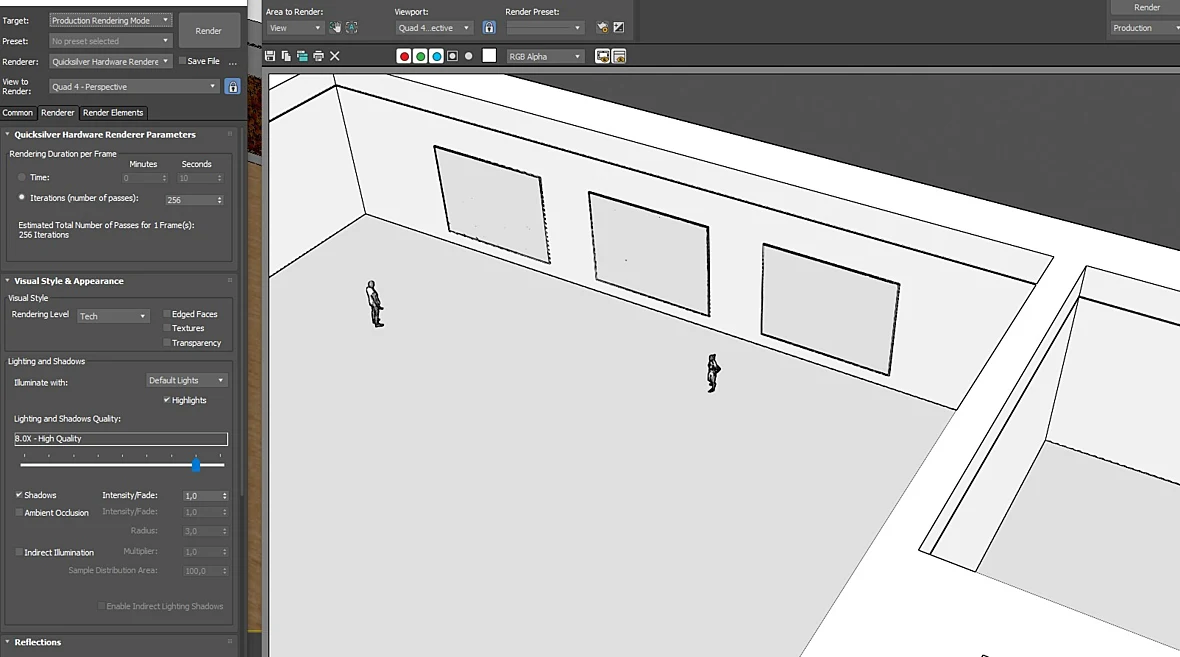Click the Shadows Intensity/Fade spinner arrows
Viewport: 1180px width, 657px height.
[x=224, y=496]
